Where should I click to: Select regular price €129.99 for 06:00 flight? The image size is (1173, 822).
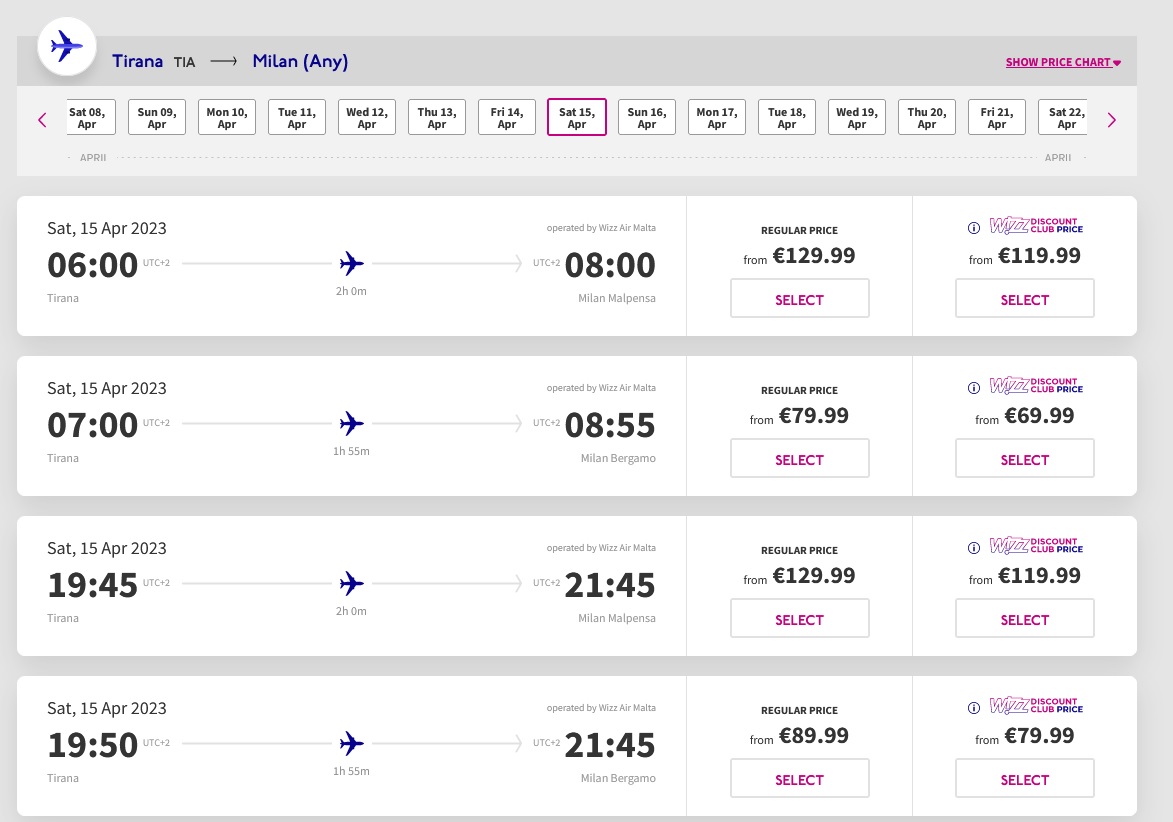pos(799,299)
